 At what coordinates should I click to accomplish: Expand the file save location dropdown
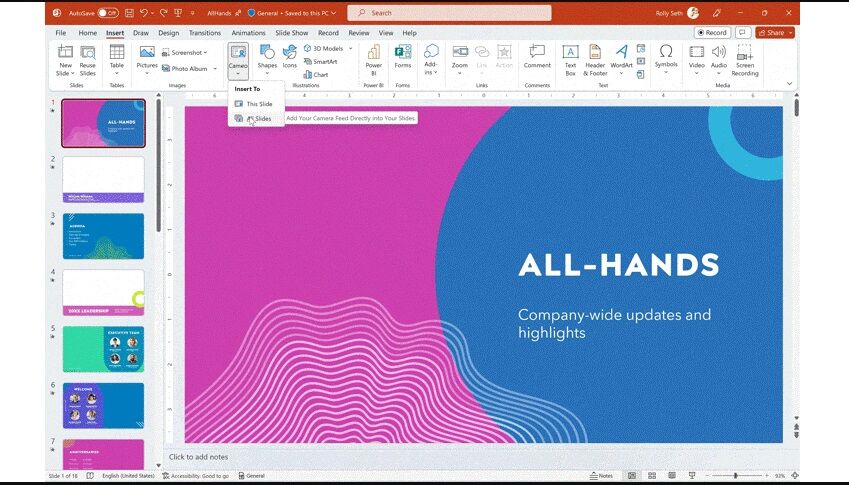(333, 12)
